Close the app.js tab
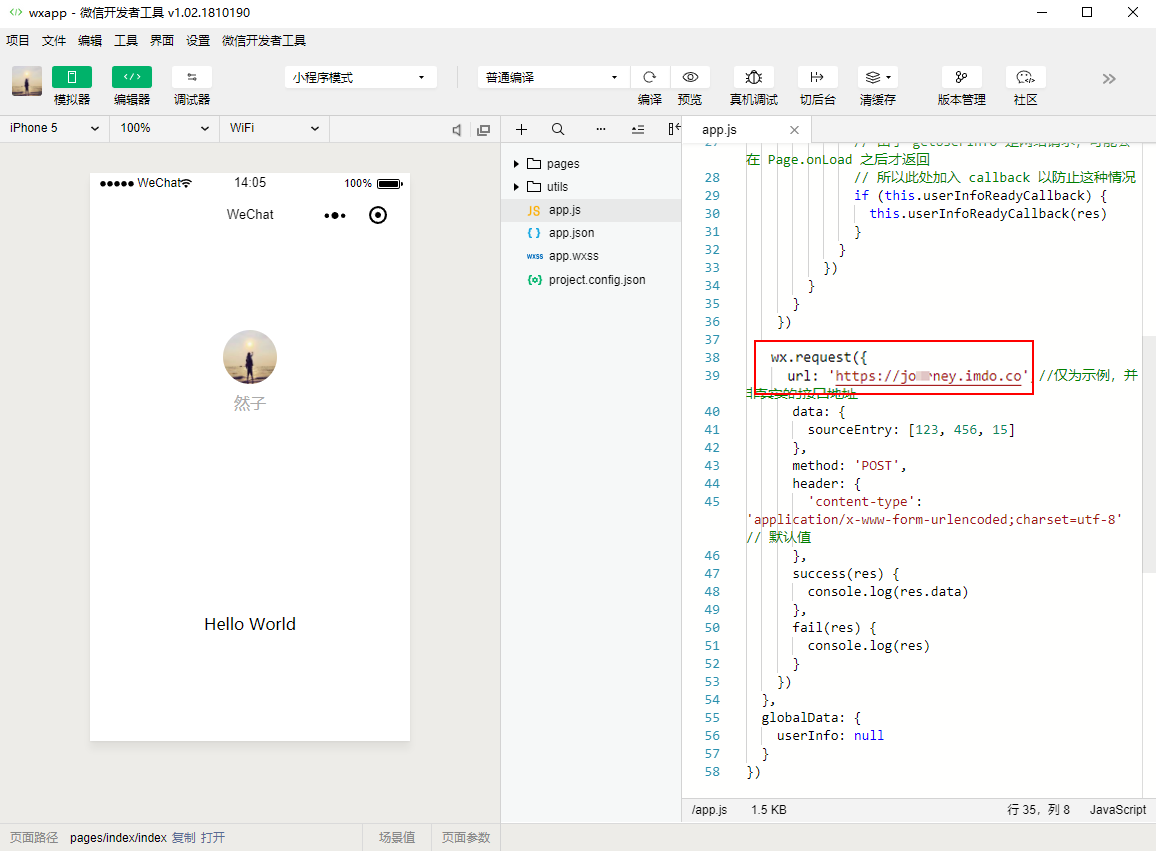Image resolution: width=1156 pixels, height=851 pixels. coord(794,130)
